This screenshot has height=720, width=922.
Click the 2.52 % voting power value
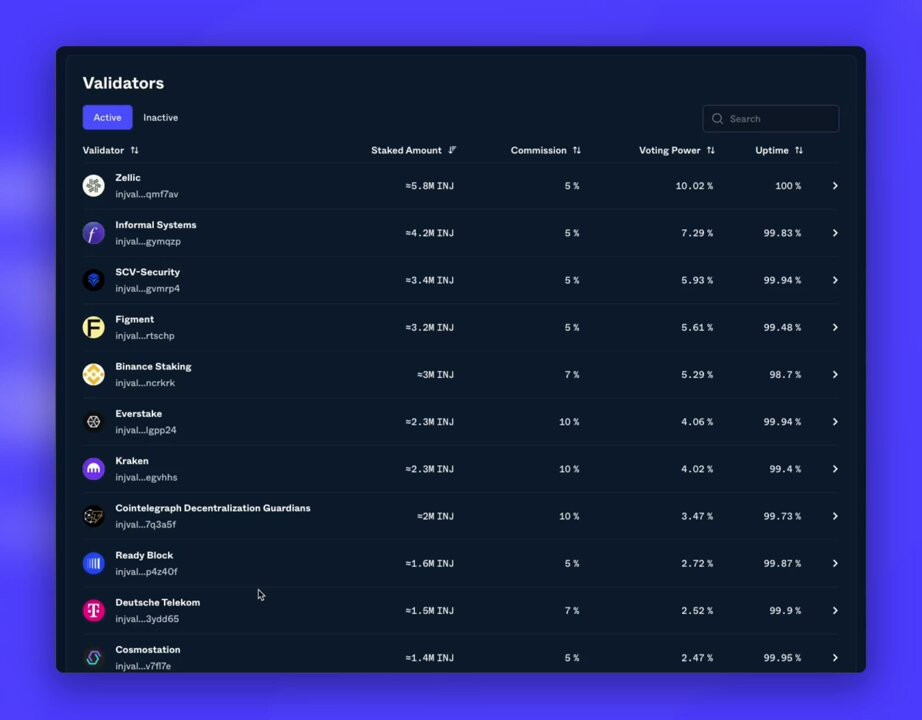(x=697, y=611)
